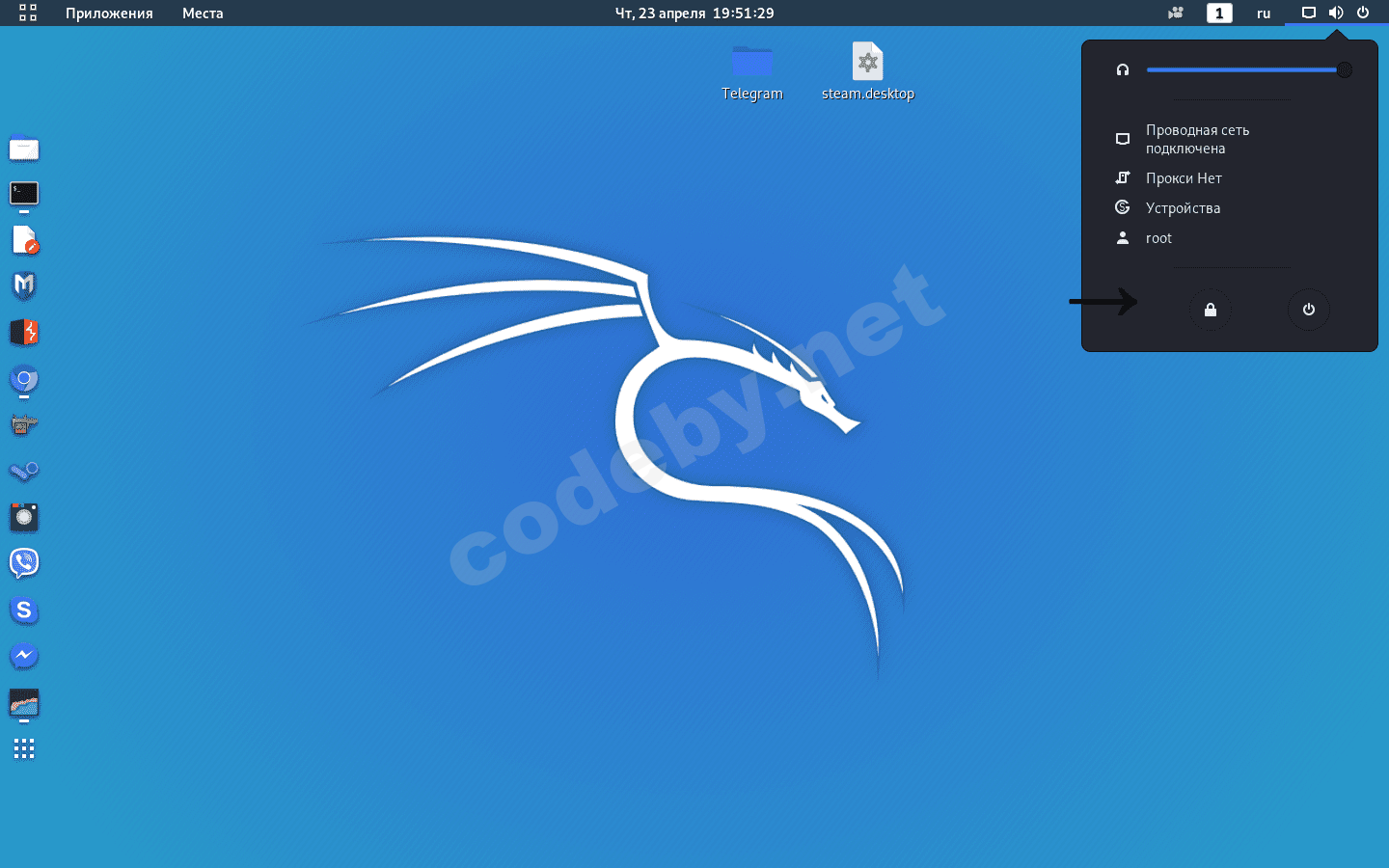The height and width of the screenshot is (868, 1389).
Task: Open the Места menu
Action: tap(202, 14)
